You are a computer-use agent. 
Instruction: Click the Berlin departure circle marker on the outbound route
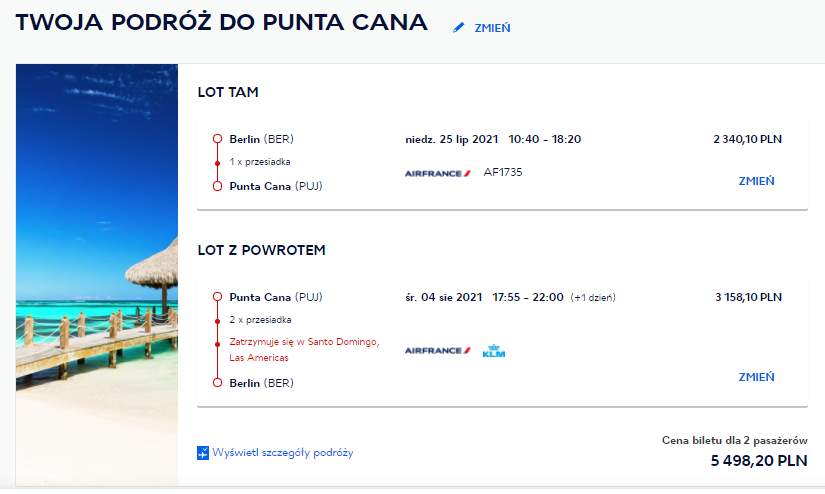217,139
